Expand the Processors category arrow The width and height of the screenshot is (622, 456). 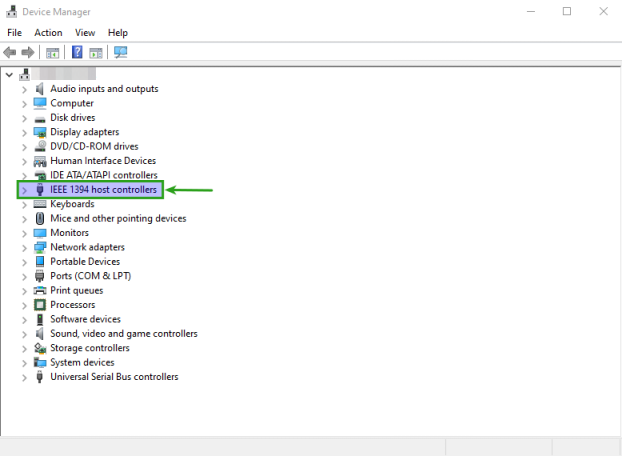(x=24, y=305)
